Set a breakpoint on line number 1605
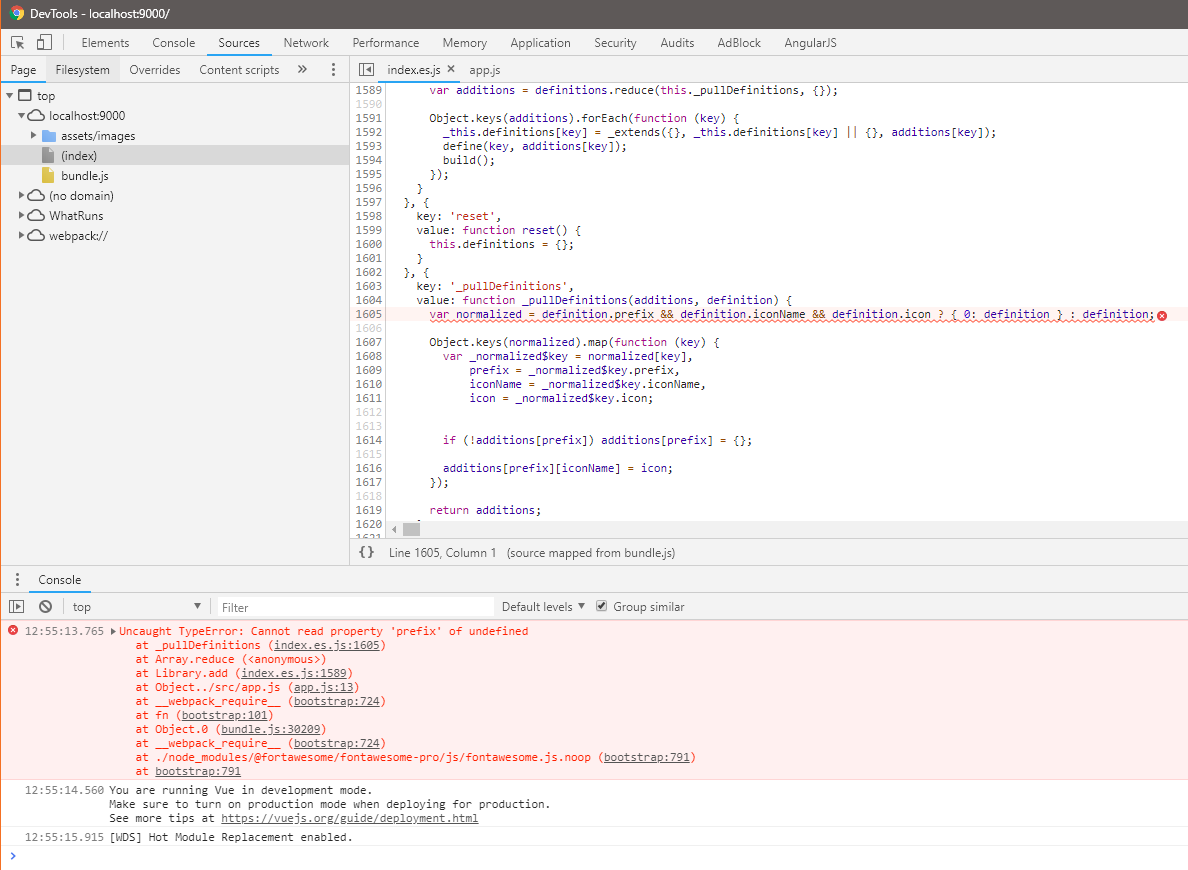Screen dimensions: 1188x870 pos(368,314)
